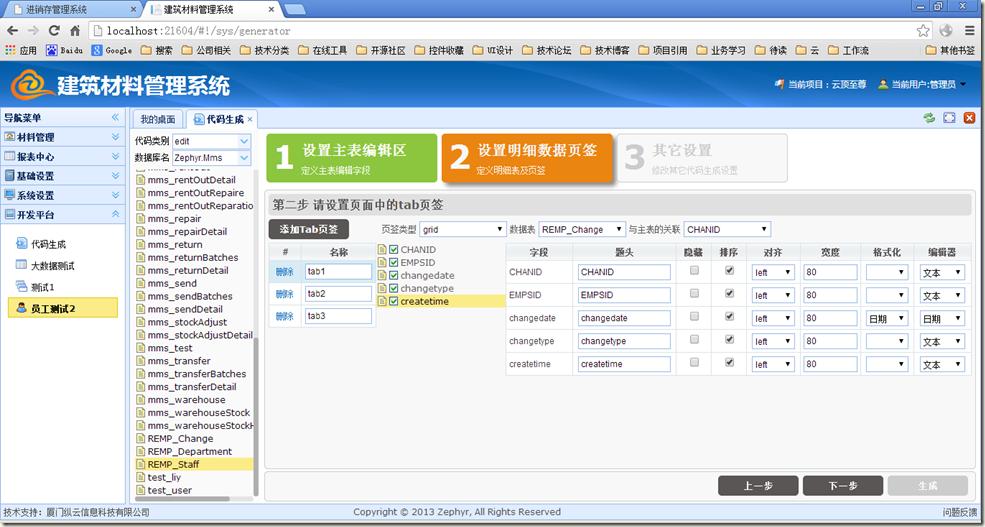985x527 pixels.
Task: Click the bookmark star in address bar
Action: [x=923, y=31]
